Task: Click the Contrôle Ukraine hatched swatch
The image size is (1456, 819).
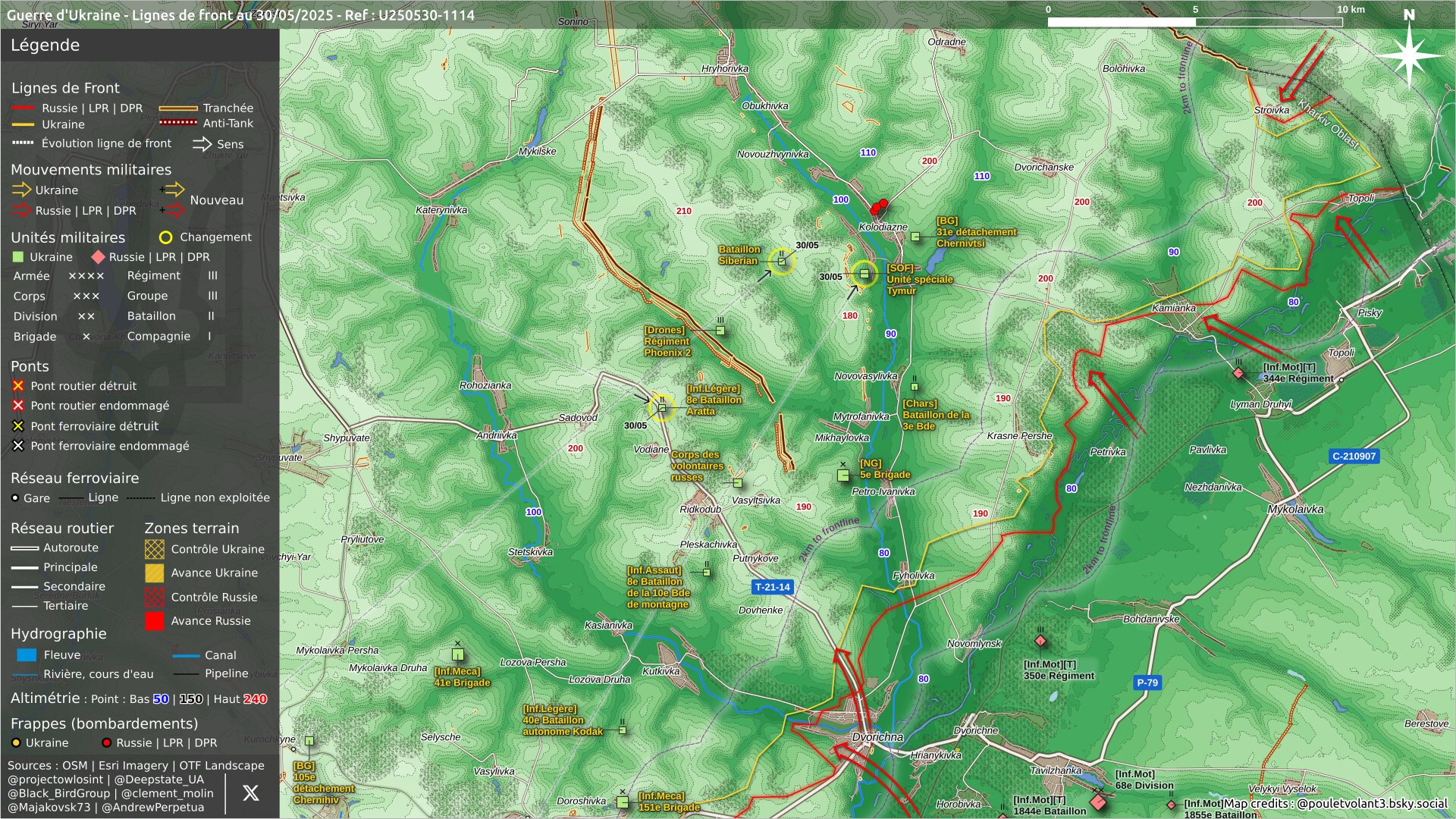Action: pos(155,549)
